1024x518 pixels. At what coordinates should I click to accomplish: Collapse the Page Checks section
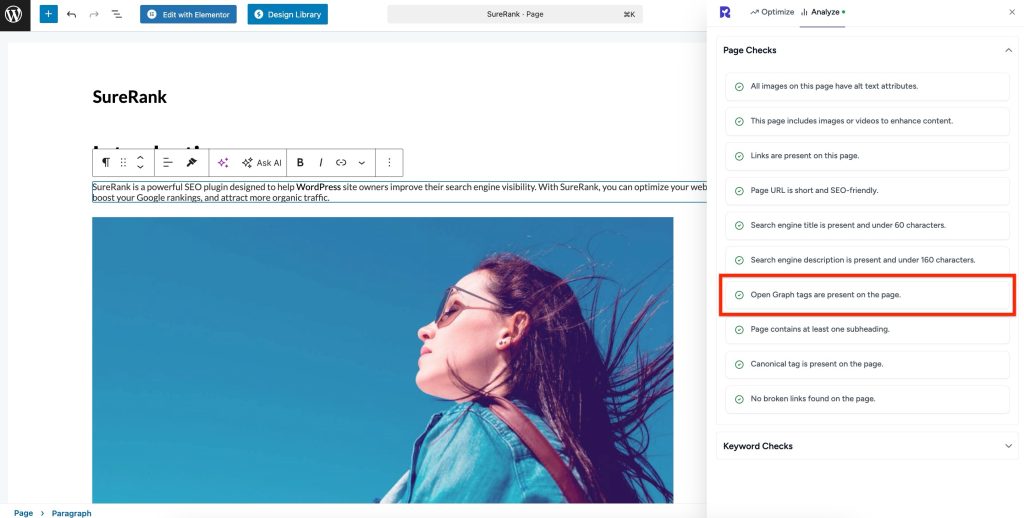(x=1008, y=50)
